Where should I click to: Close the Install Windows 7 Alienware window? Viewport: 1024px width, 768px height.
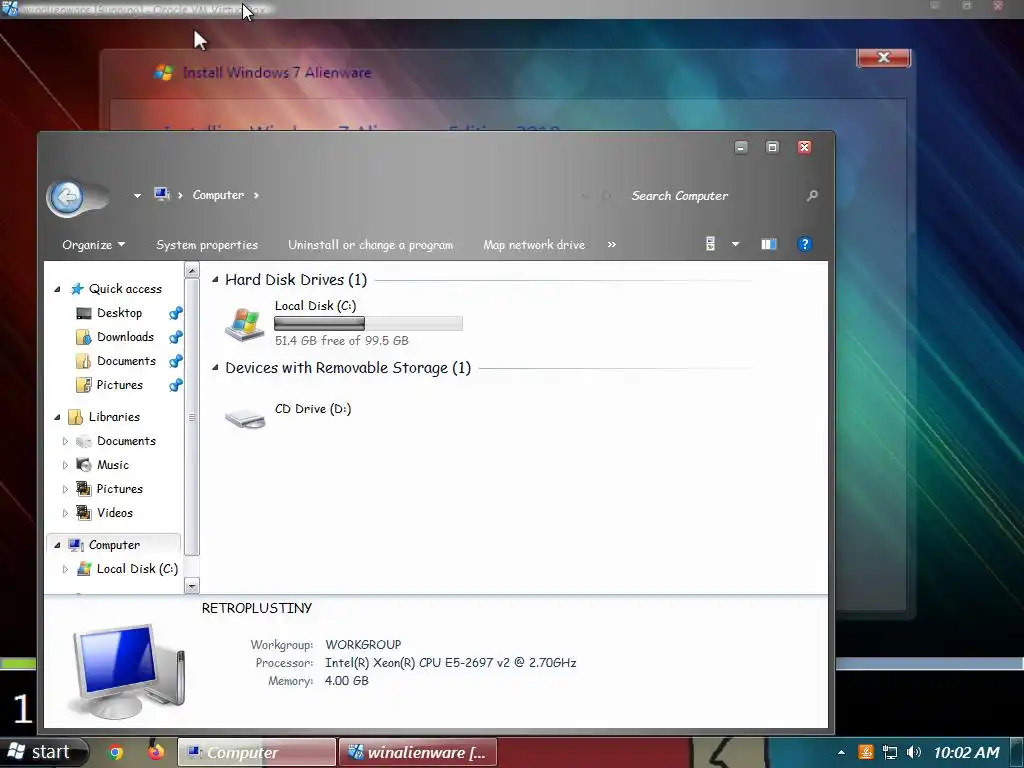(884, 57)
